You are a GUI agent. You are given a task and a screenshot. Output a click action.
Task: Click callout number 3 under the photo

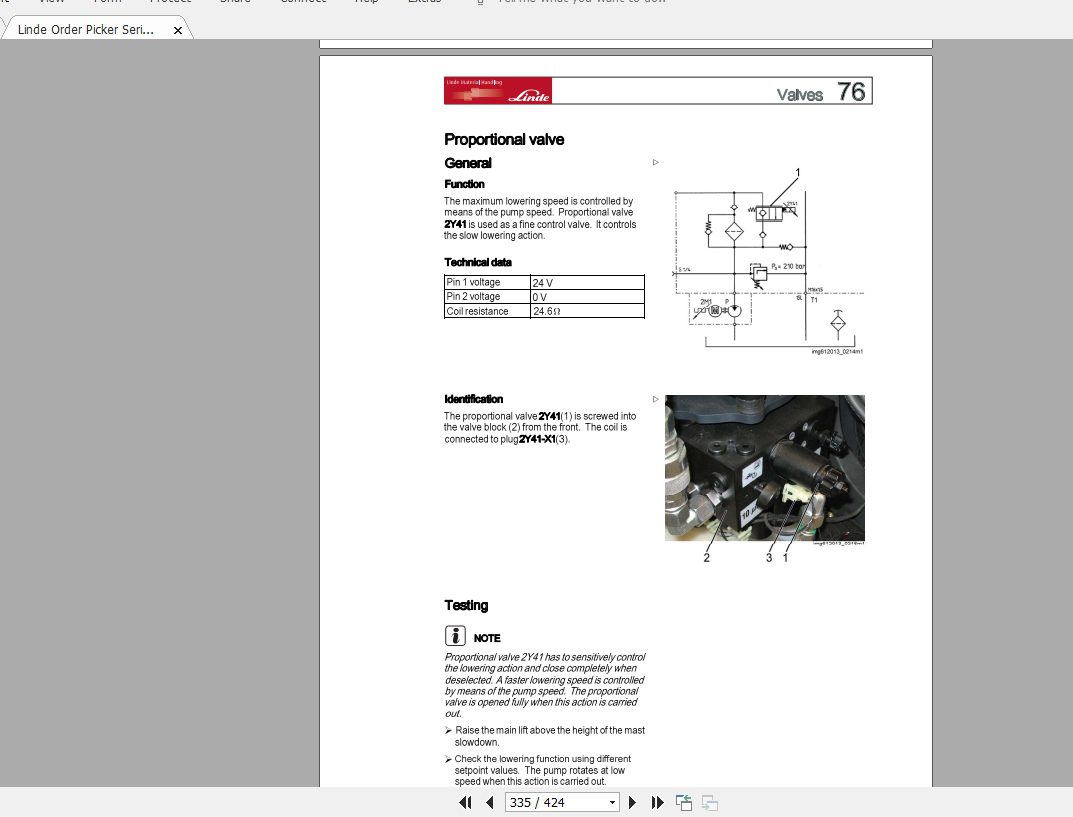point(768,558)
